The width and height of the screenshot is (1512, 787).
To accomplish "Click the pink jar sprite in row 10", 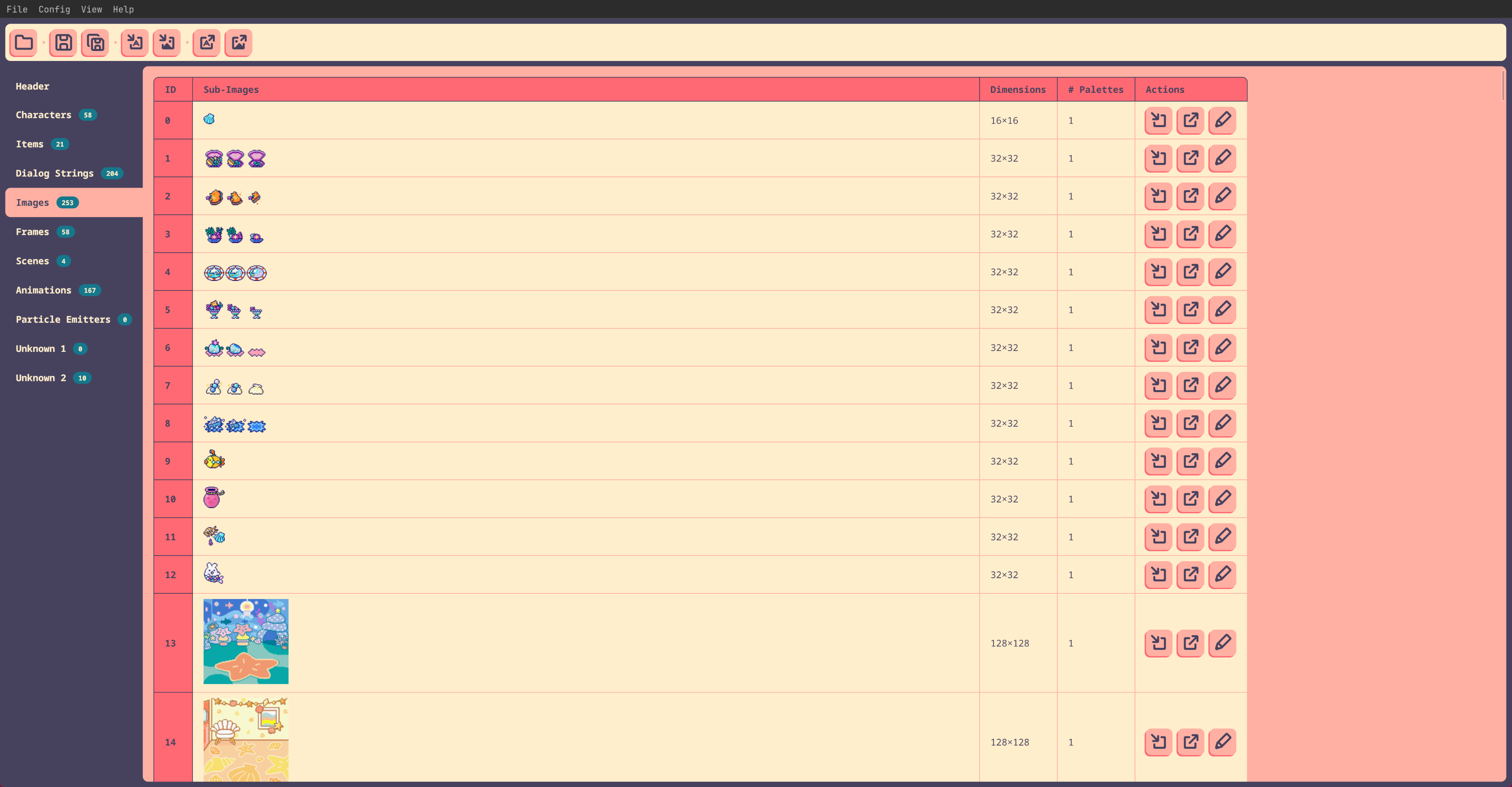I will pyautogui.click(x=214, y=498).
